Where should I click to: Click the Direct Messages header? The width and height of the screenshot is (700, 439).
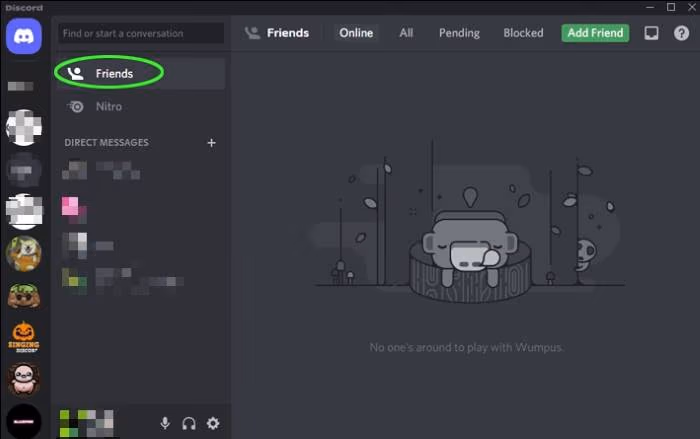pyautogui.click(x=106, y=143)
